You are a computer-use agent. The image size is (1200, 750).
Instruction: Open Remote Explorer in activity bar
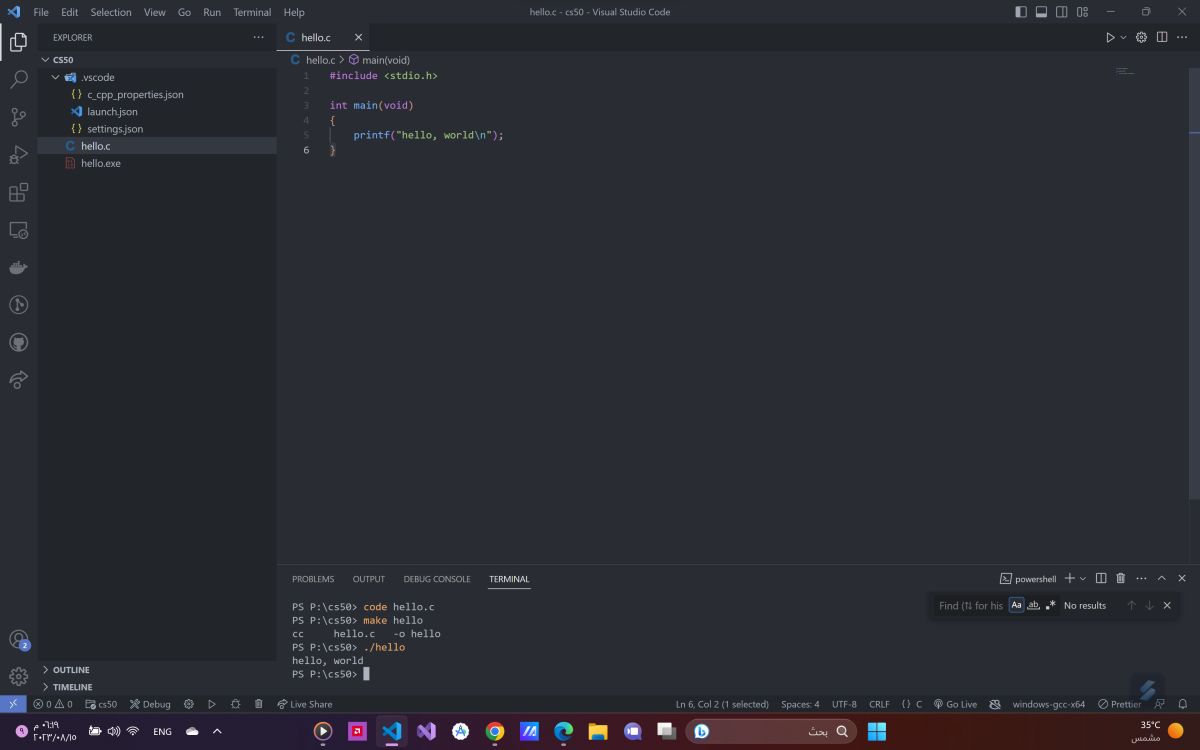coord(18,230)
